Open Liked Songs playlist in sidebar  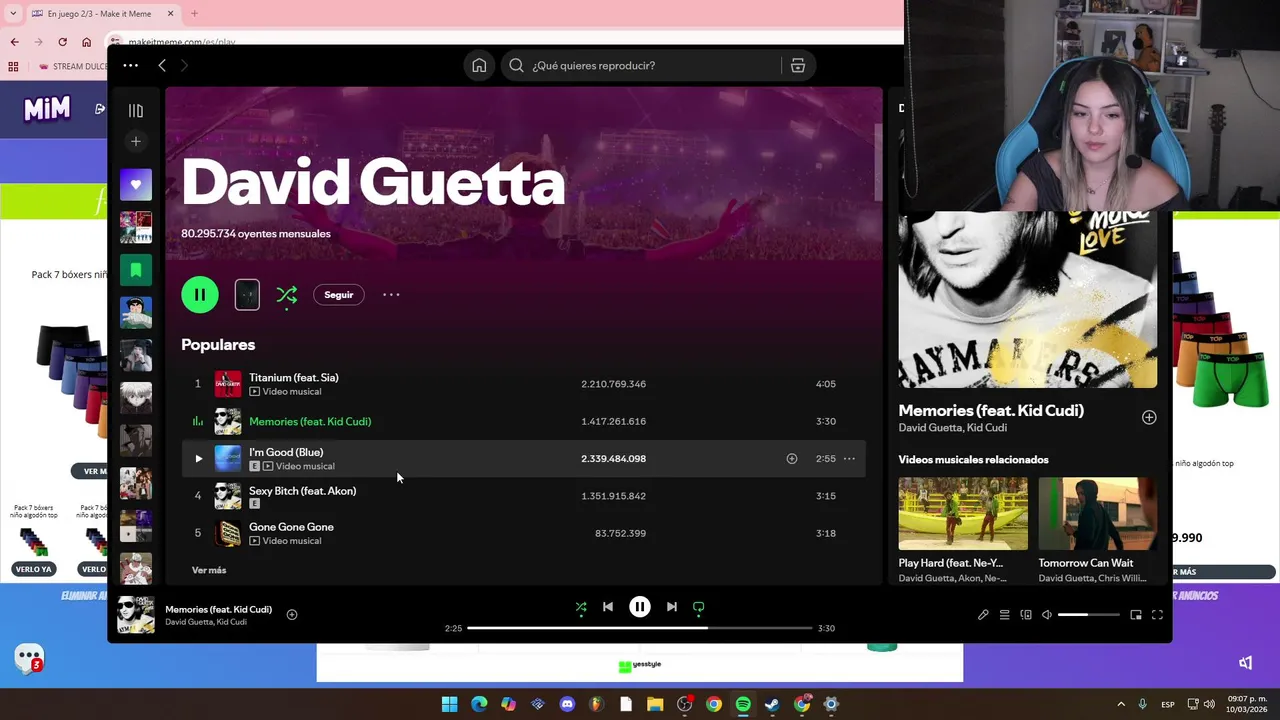136,184
